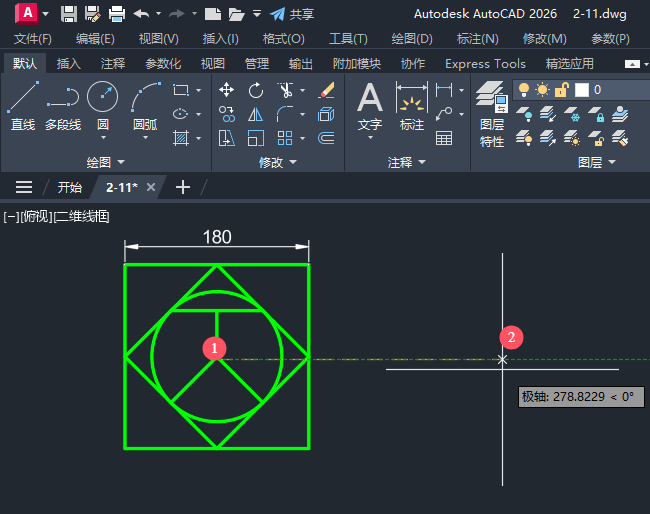Activate the Move tool

(226, 90)
